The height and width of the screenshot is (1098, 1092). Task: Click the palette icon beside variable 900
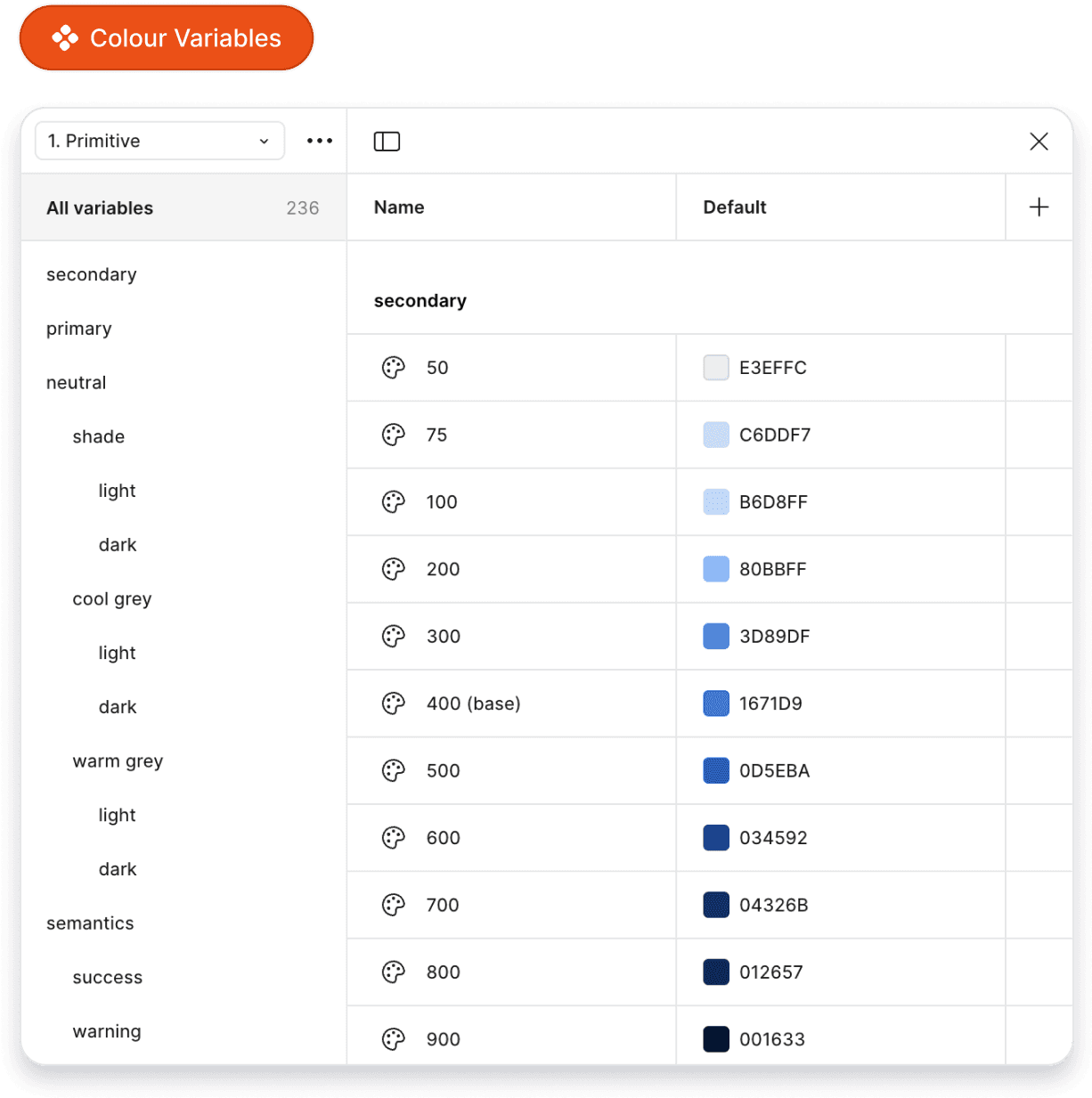(393, 1038)
